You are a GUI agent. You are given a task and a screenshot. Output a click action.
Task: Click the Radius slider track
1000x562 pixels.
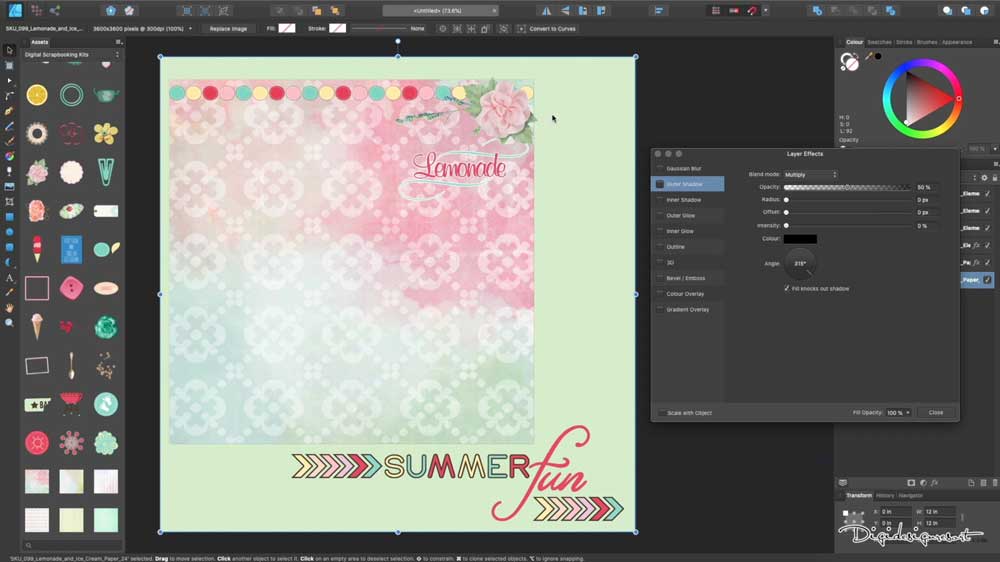click(848, 200)
